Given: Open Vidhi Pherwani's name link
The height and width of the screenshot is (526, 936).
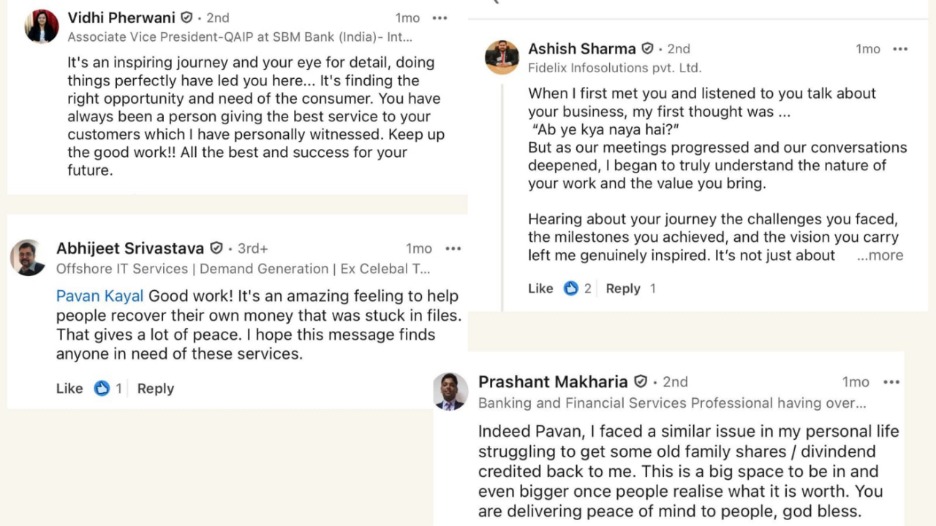Looking at the screenshot, I should pos(121,18).
